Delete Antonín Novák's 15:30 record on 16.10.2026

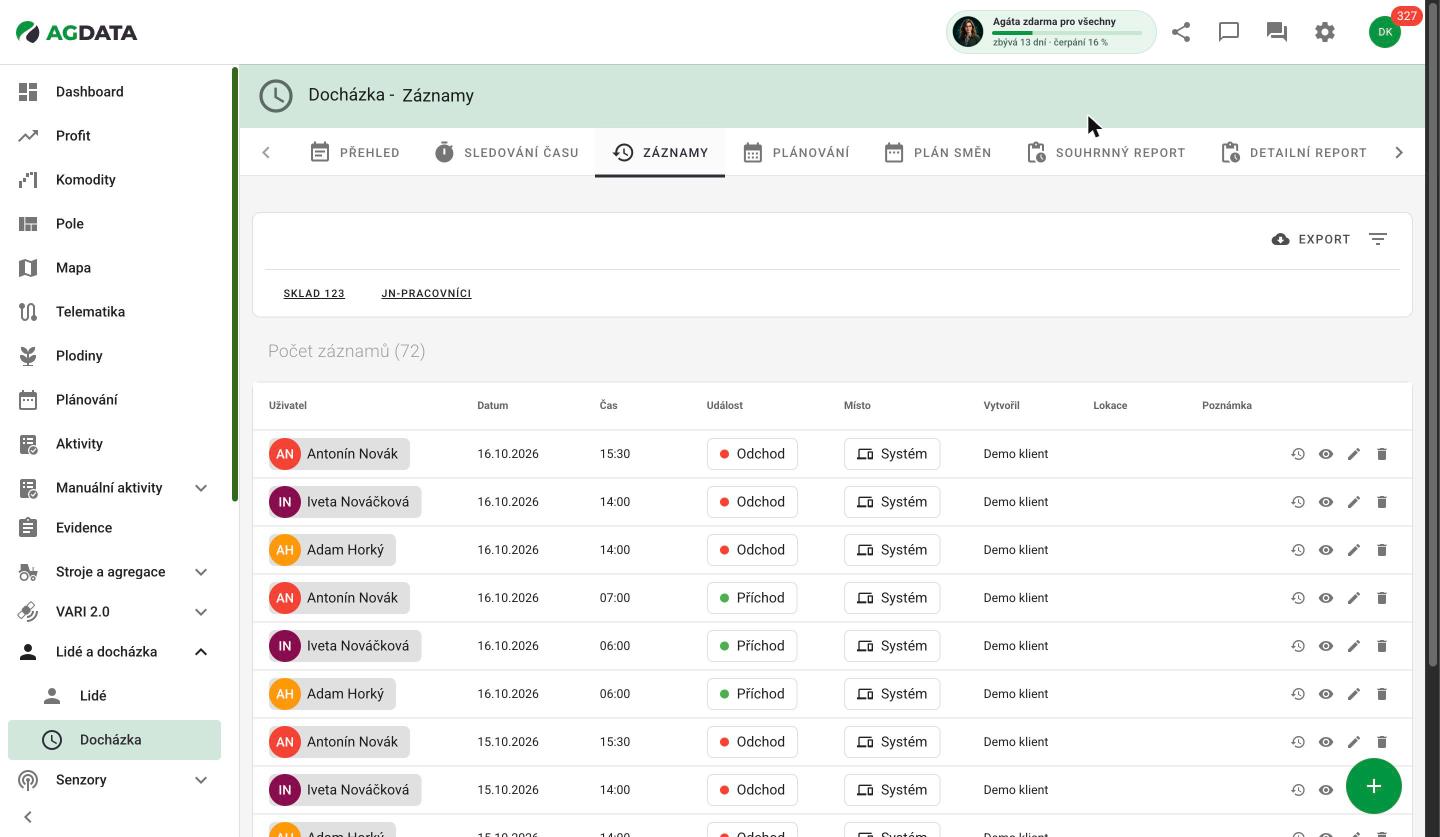coord(1382,454)
